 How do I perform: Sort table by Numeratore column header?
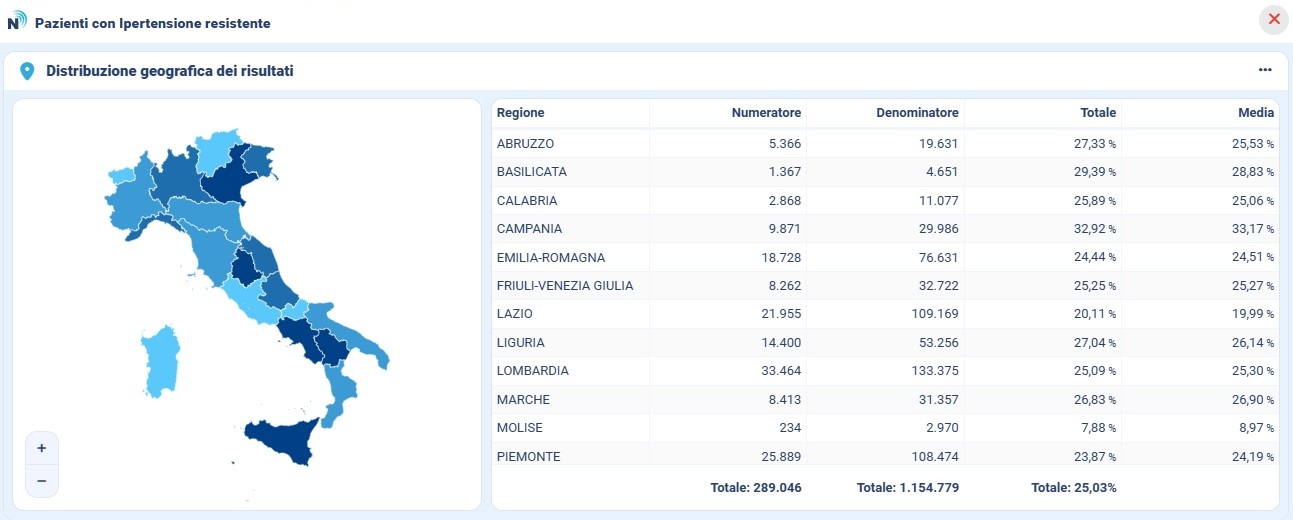(766, 113)
